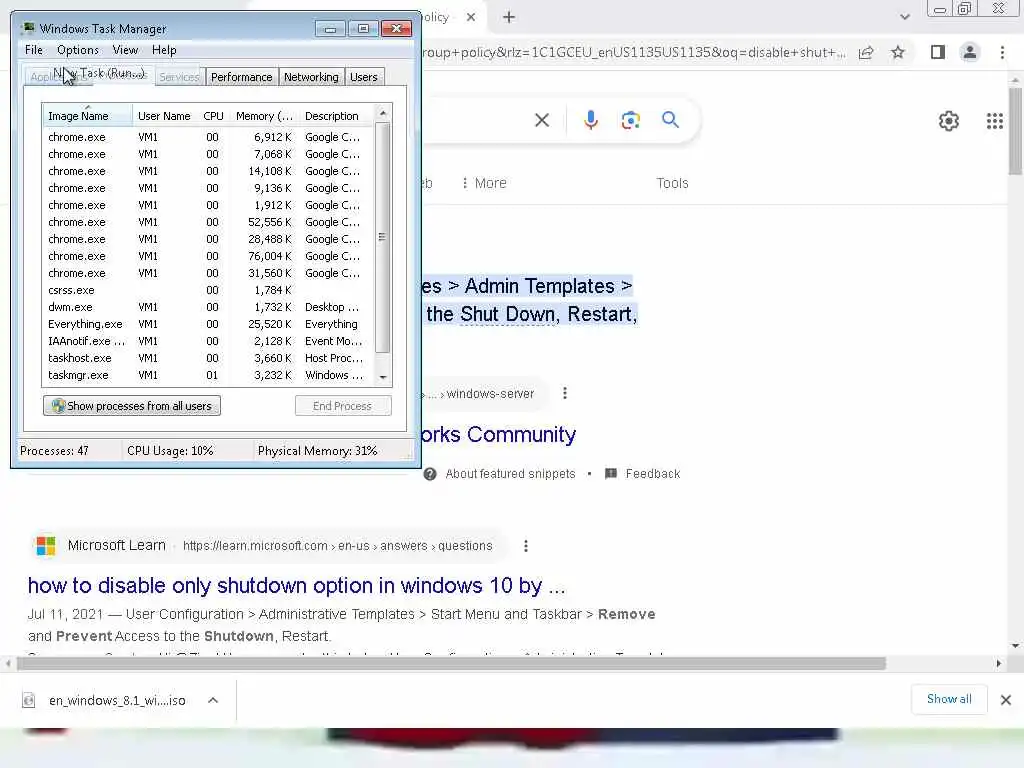
Task: Select chrome.exe using 76,004 K memory
Action: tap(208, 257)
